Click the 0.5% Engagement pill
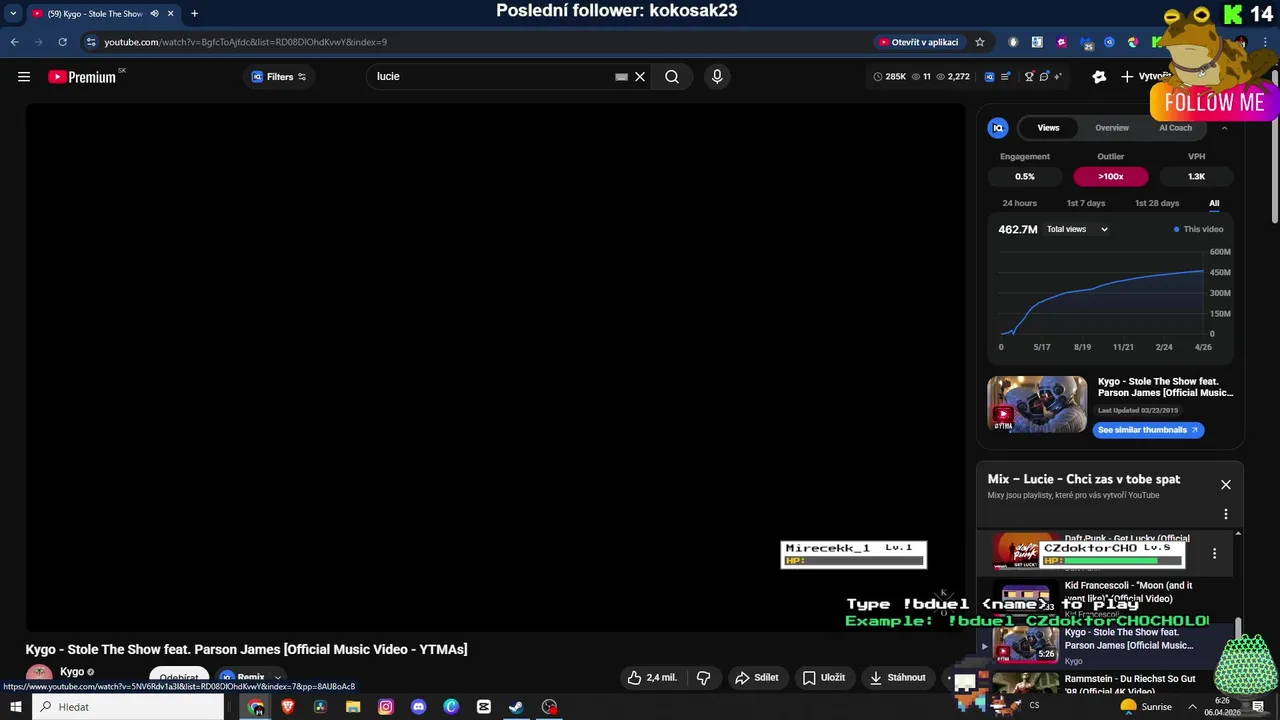1280x720 pixels. tap(1025, 176)
